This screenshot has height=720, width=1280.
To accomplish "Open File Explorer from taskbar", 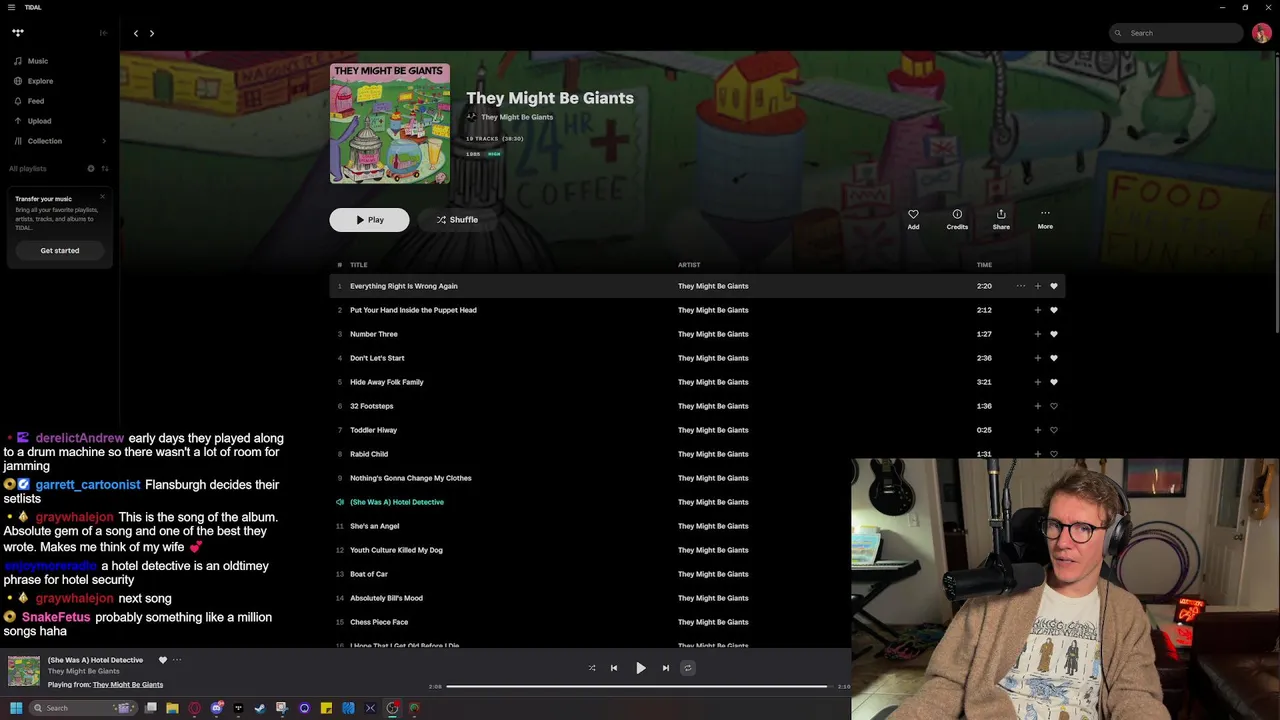I will (172, 708).
